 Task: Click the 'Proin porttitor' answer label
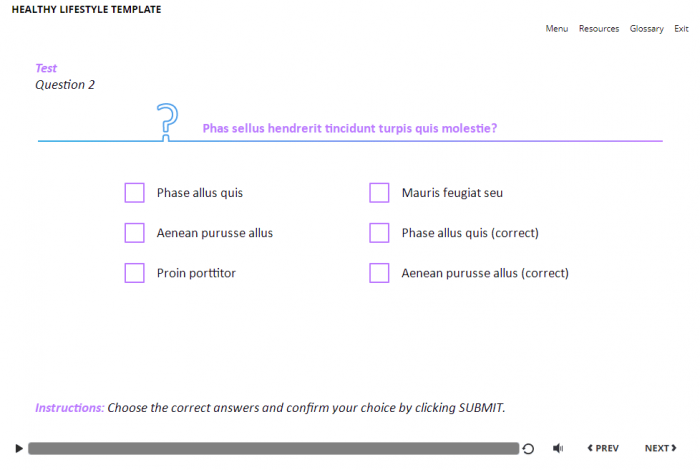[x=196, y=273]
